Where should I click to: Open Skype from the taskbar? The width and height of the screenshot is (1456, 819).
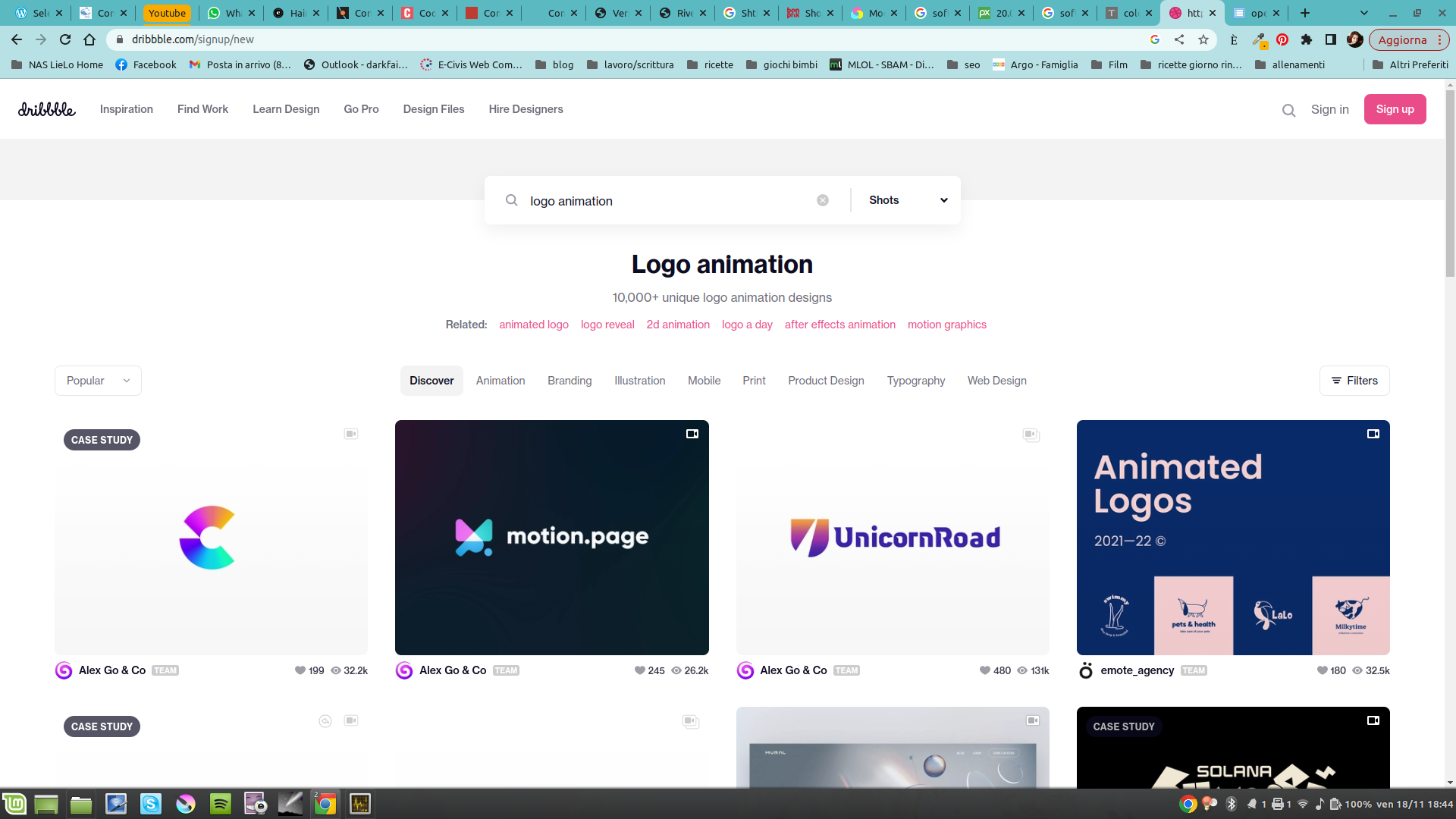(151, 804)
